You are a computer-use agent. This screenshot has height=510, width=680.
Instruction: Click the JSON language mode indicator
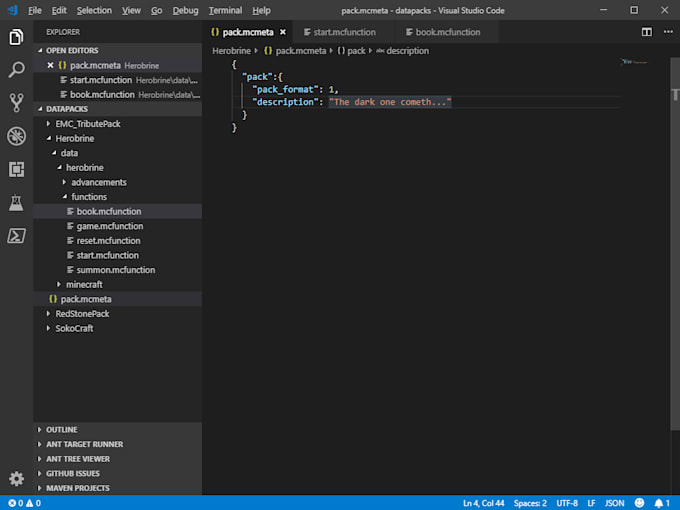click(616, 503)
